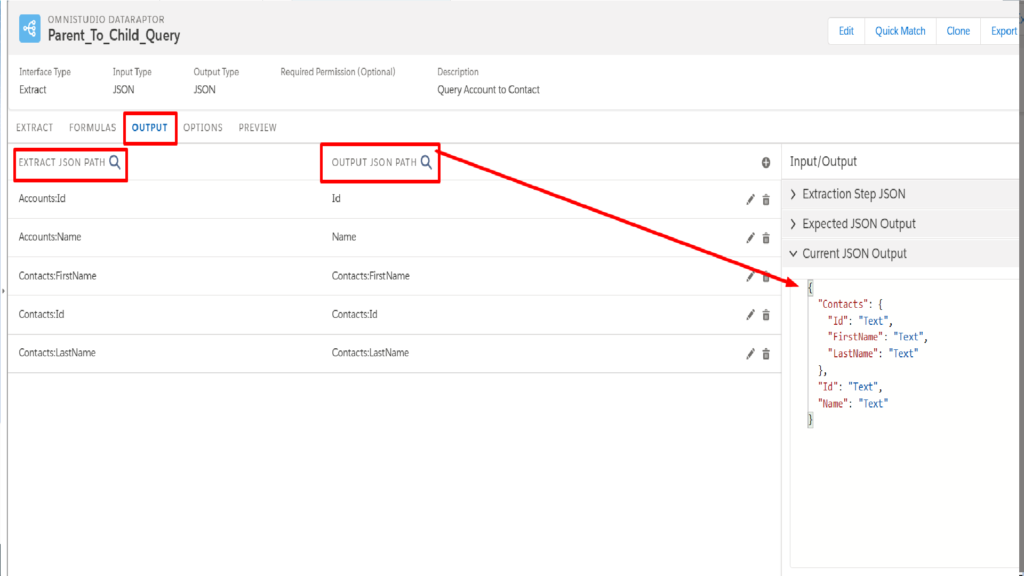The image size is (1024, 576).
Task: Edit the Contacts:Id mapping row
Action: click(x=750, y=315)
